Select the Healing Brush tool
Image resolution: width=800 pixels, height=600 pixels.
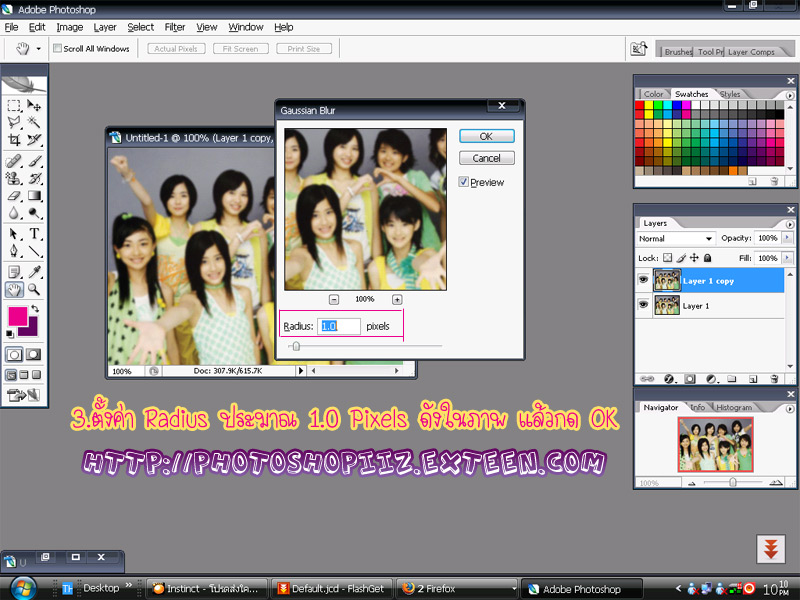14,162
